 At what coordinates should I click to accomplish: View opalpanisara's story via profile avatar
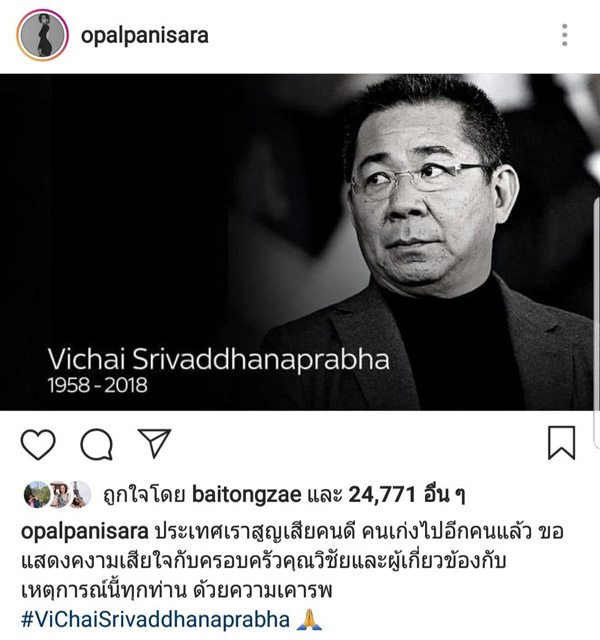42,35
